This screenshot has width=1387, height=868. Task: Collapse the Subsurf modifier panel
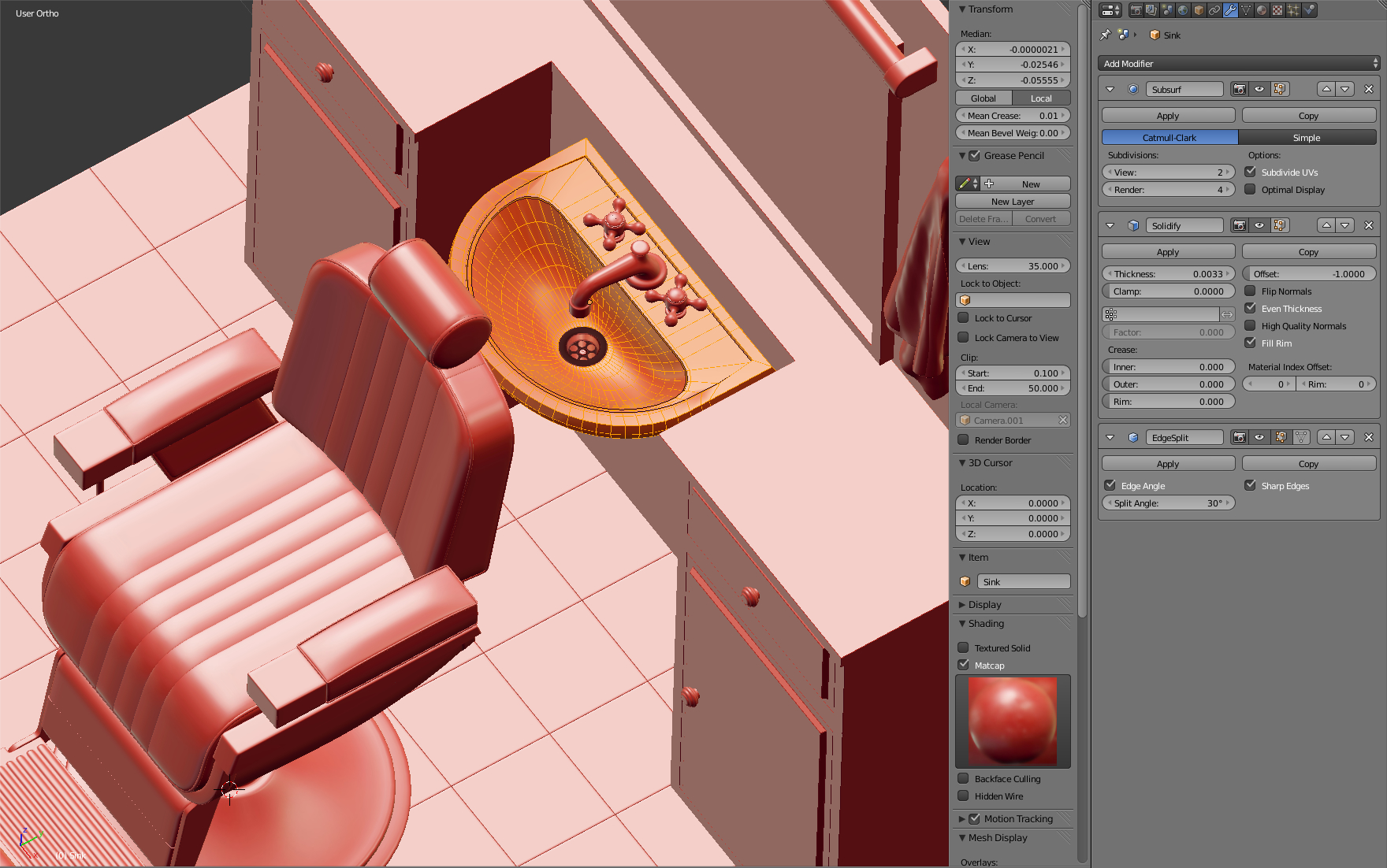[x=1110, y=89]
